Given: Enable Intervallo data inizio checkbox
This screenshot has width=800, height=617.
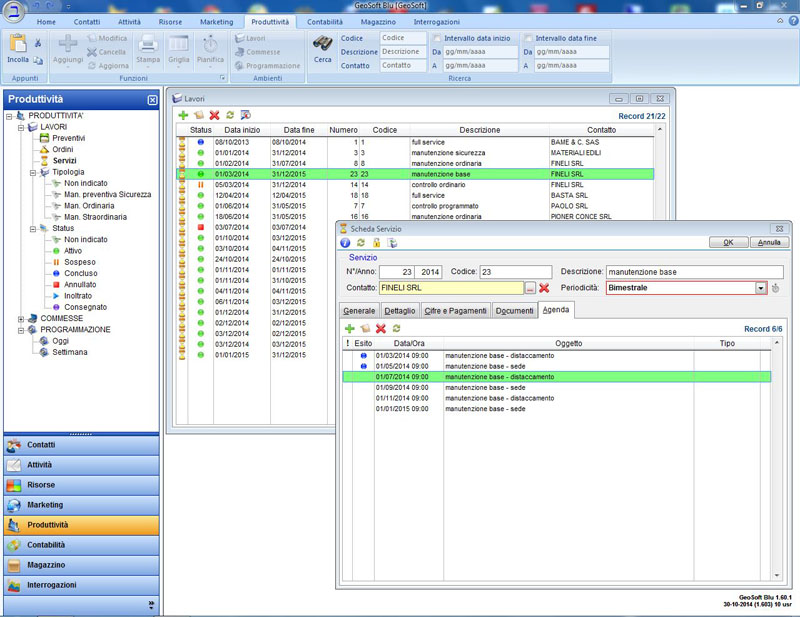Looking at the screenshot, I should tap(437, 38).
